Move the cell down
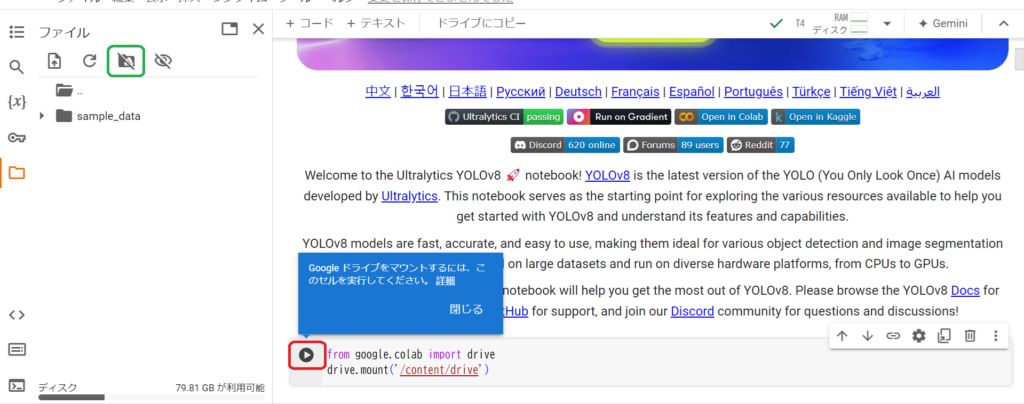This screenshot has width=1024, height=404. coord(867,336)
